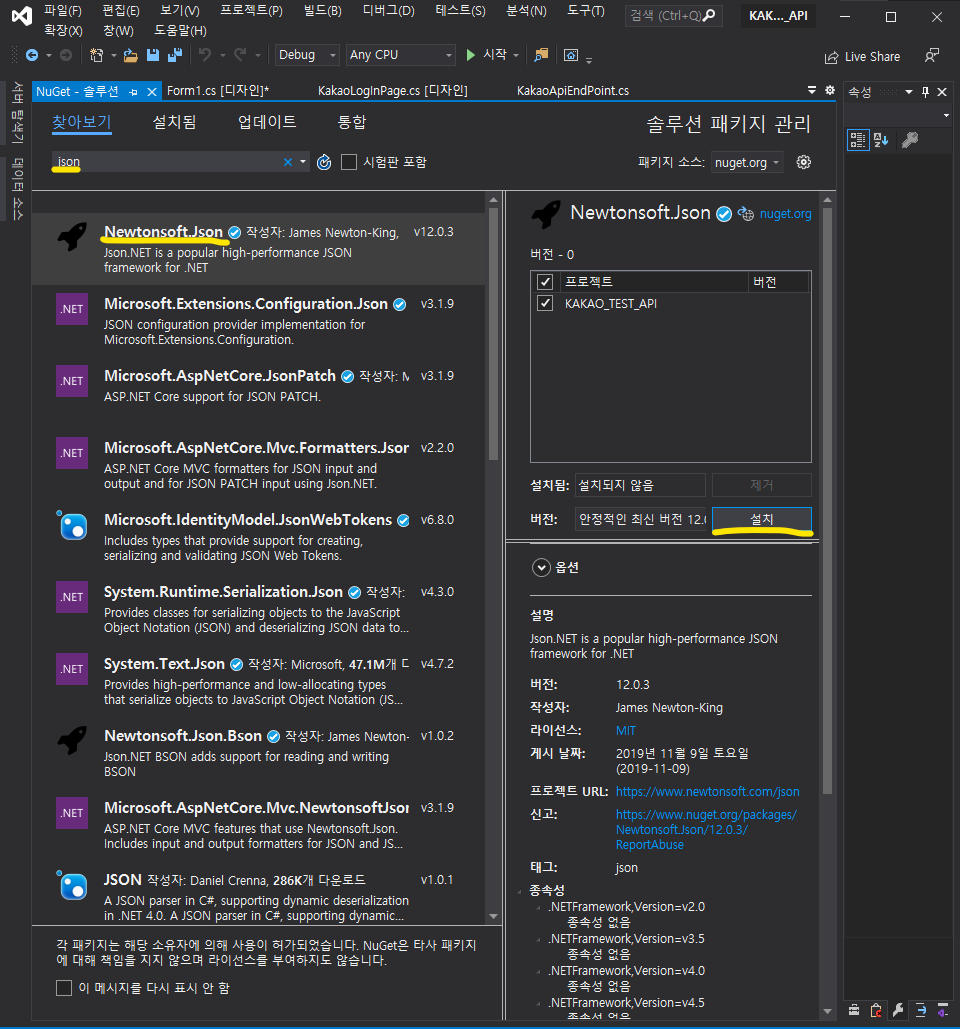Click the wrench tab icon at the bottom right

[x=898, y=1009]
